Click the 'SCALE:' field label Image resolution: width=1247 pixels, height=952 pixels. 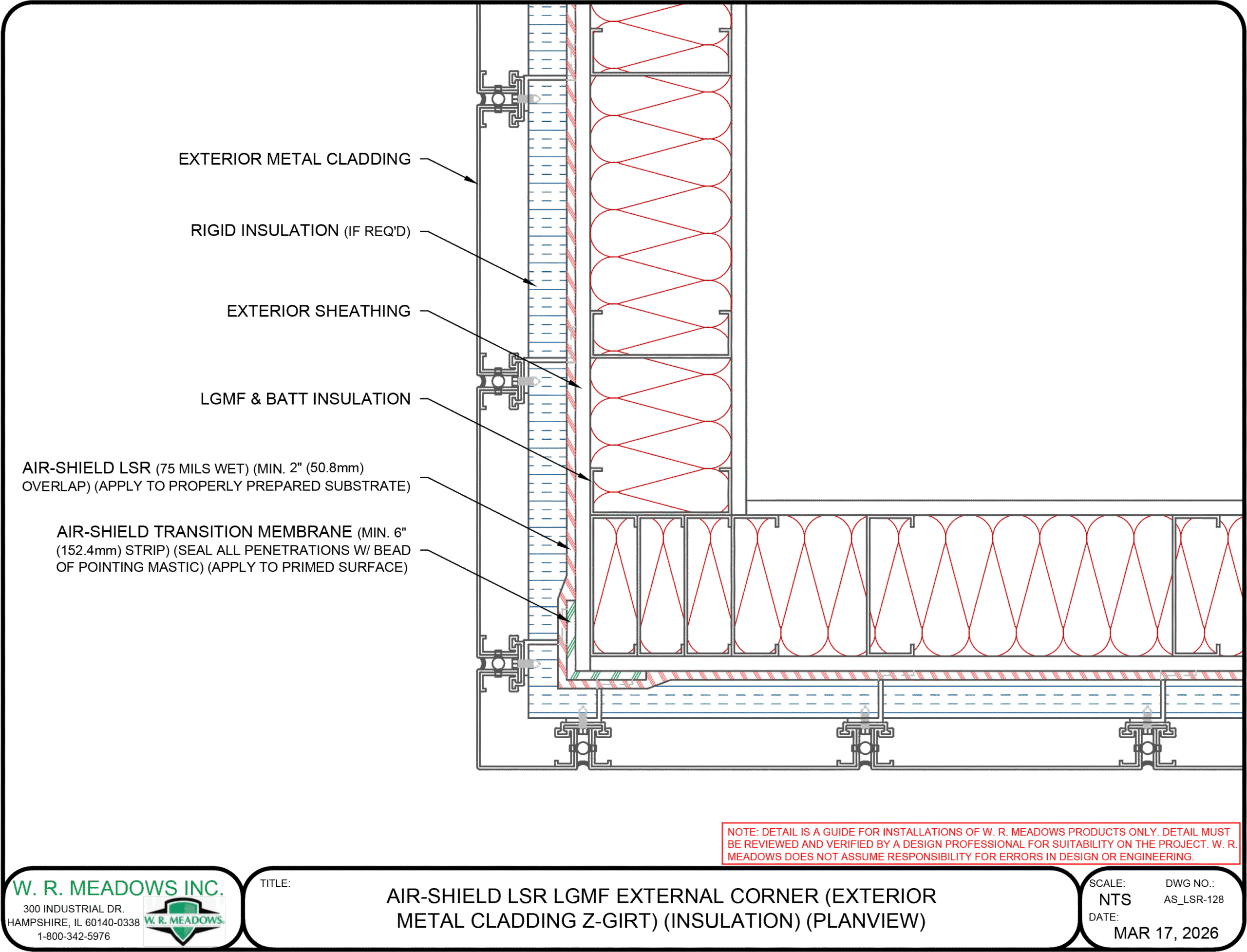1106,883
